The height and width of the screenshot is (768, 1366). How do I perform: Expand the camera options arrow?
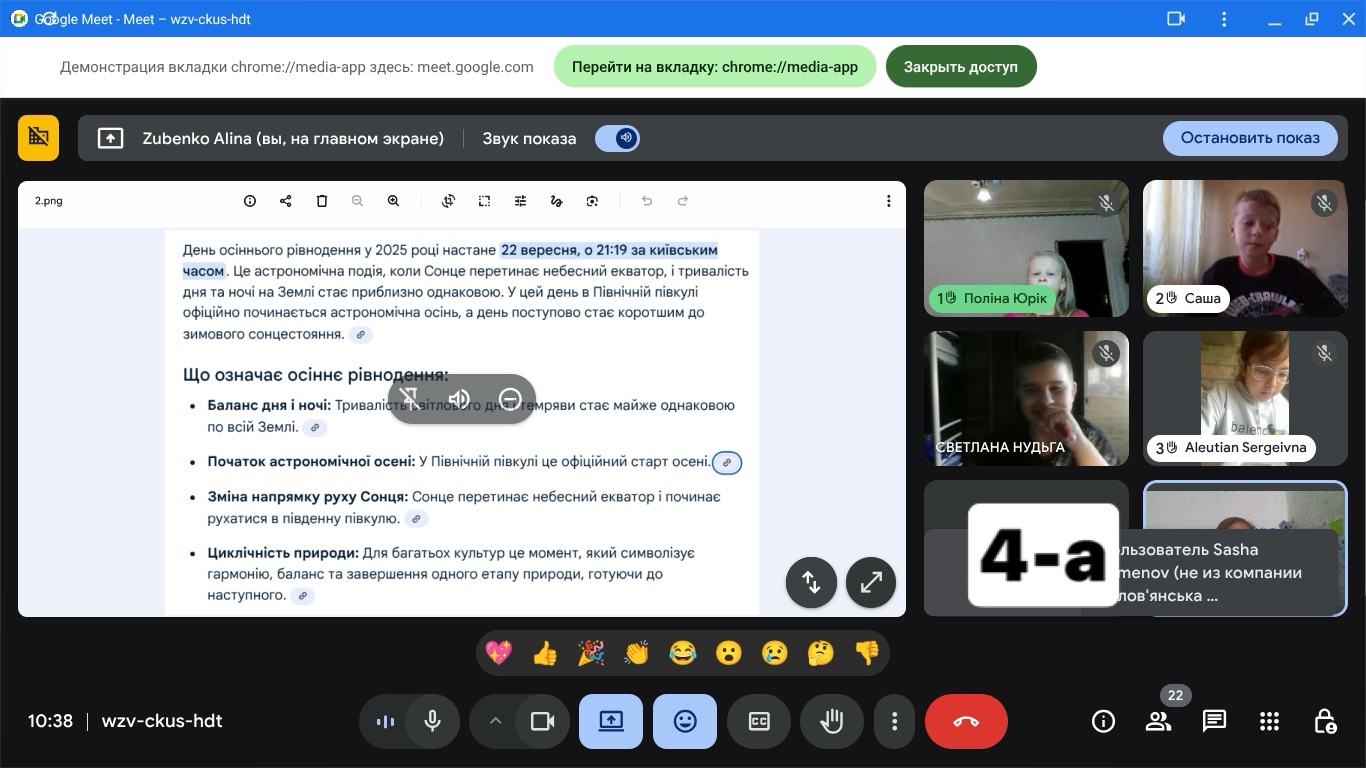click(x=494, y=721)
